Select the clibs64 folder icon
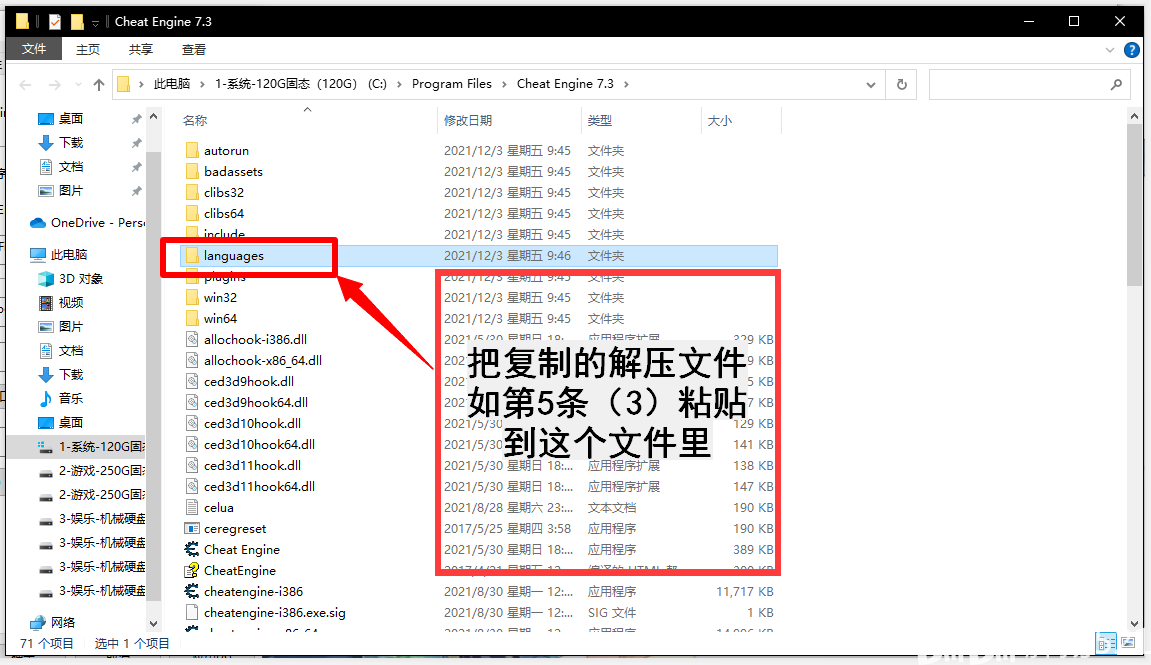 (x=192, y=214)
